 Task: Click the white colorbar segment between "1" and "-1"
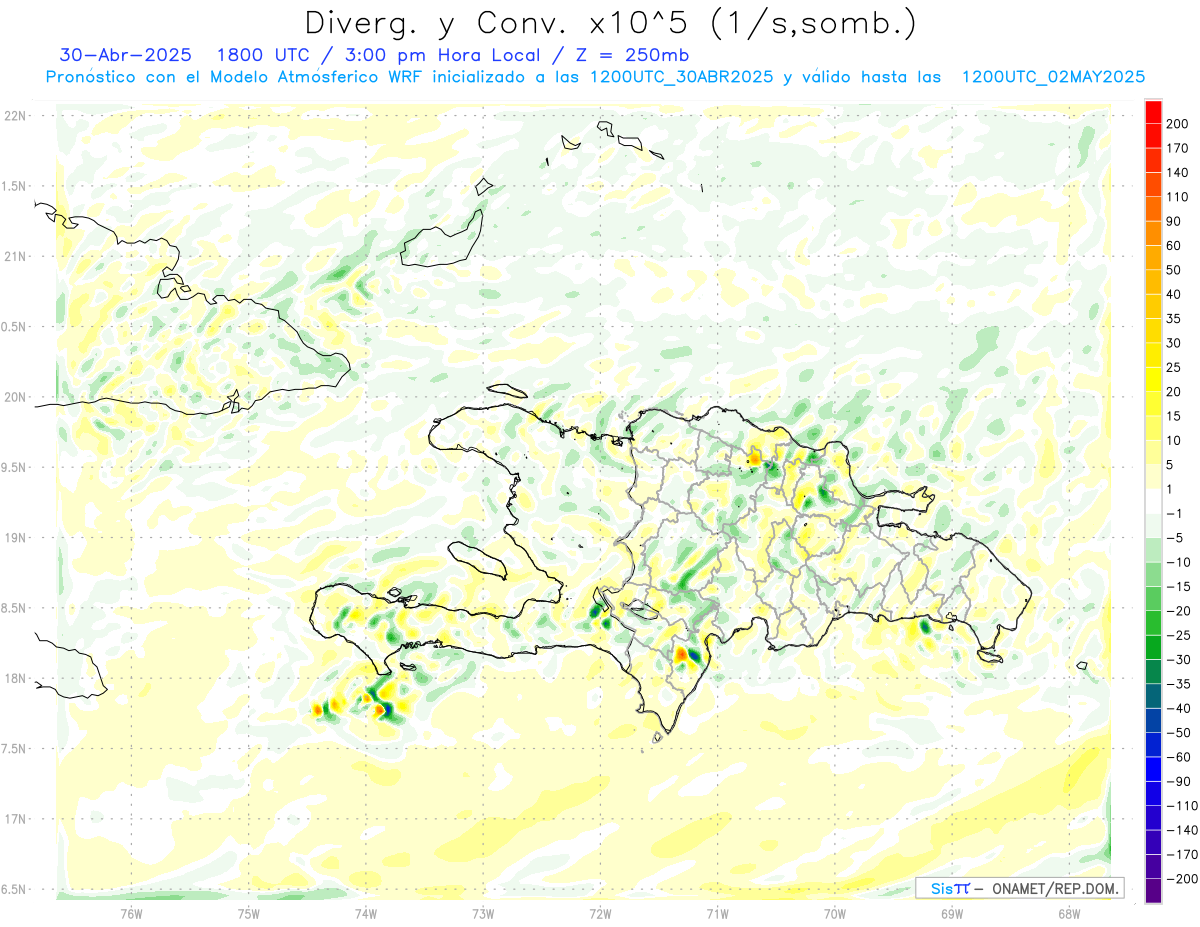coord(1153,501)
